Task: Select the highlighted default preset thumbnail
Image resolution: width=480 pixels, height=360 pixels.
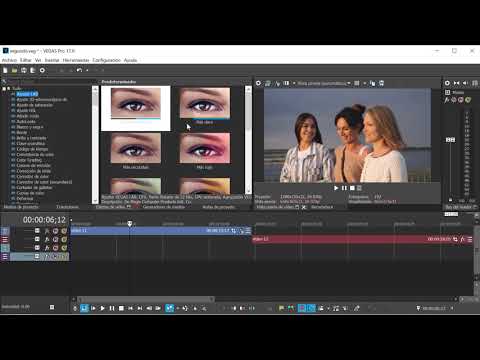Action: tap(136, 108)
